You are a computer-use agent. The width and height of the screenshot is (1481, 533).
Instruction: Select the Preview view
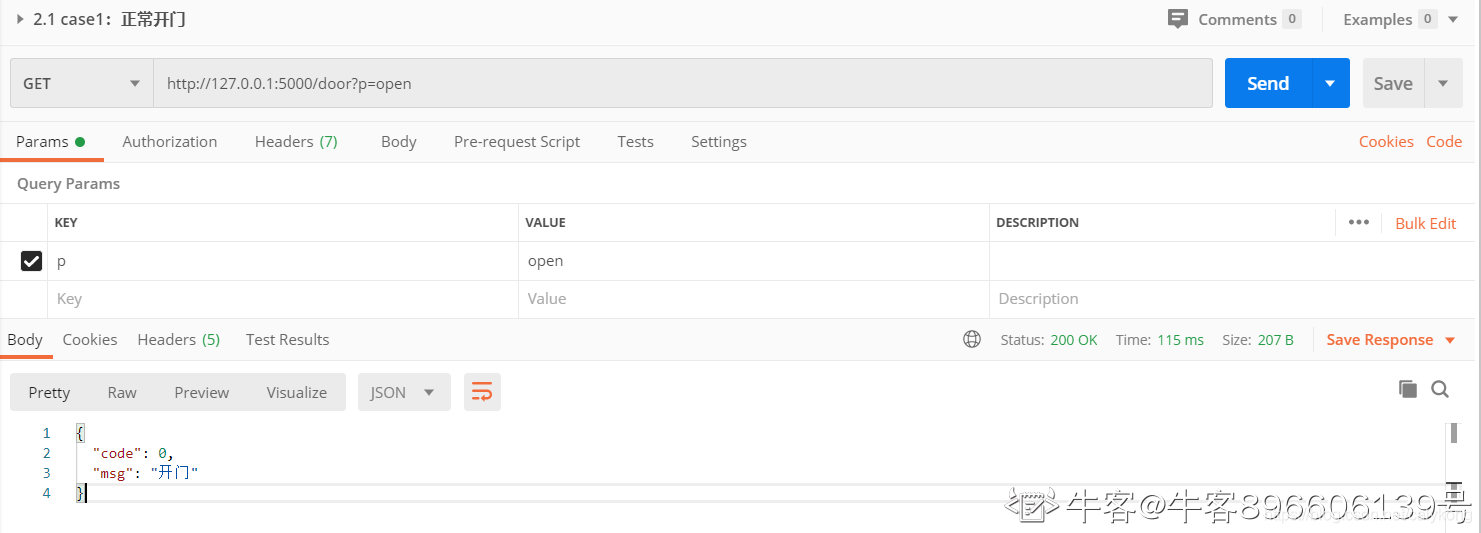202,392
